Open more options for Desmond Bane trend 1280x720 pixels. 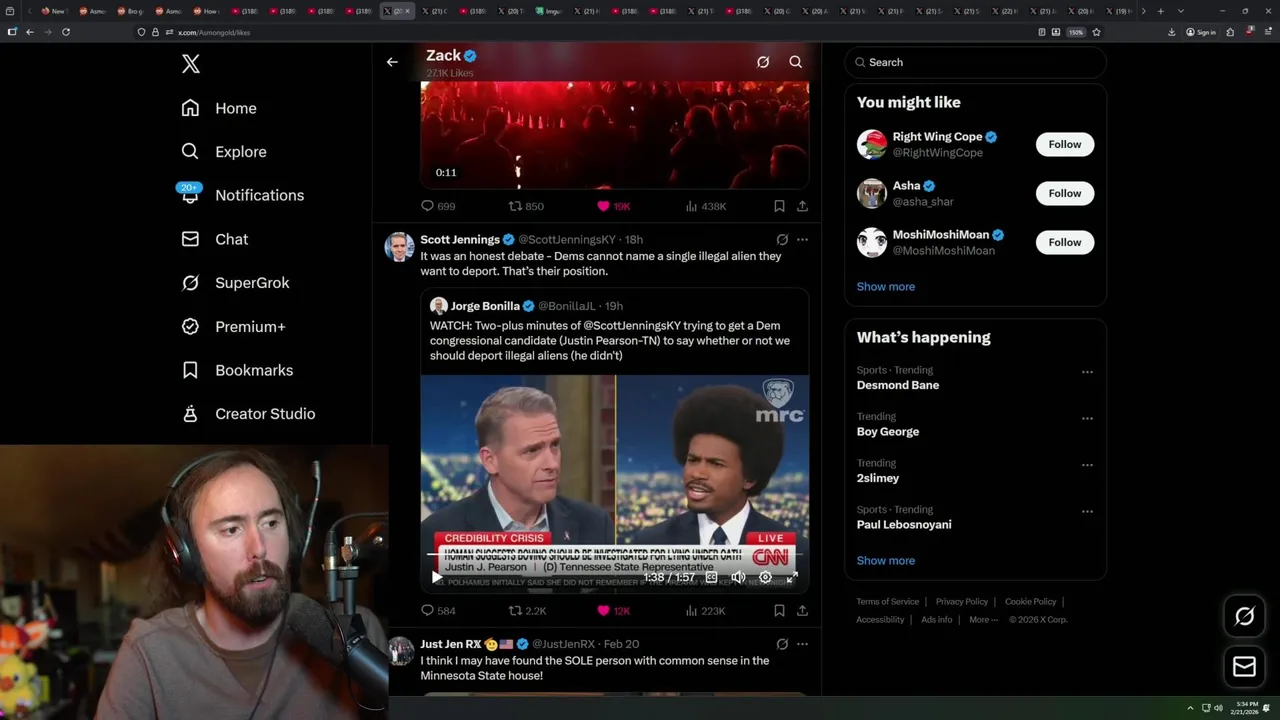[x=1087, y=372]
